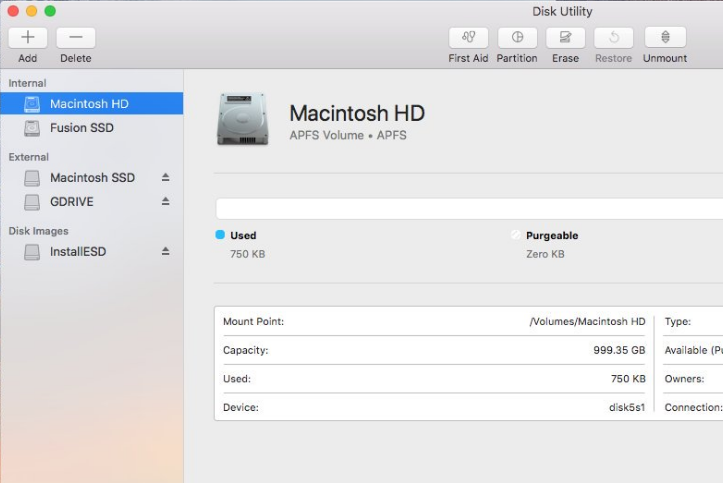
Task: Click the green zoom window button
Action: click(50, 11)
